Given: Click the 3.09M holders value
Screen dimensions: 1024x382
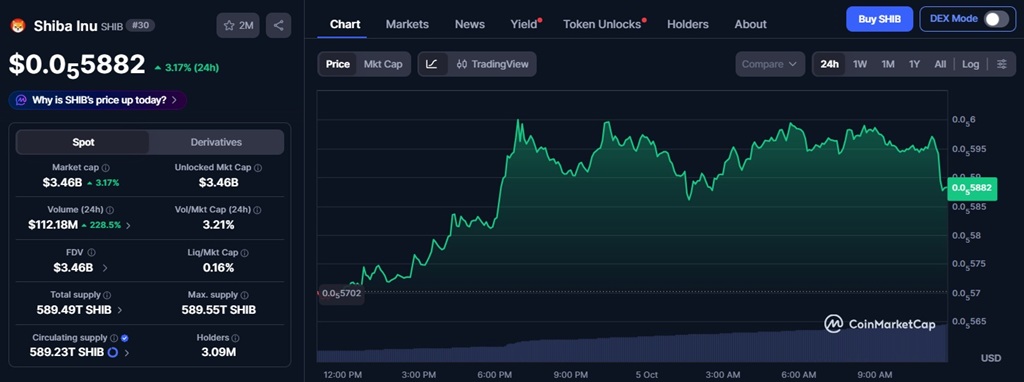Looking at the screenshot, I should pyautogui.click(x=219, y=353).
